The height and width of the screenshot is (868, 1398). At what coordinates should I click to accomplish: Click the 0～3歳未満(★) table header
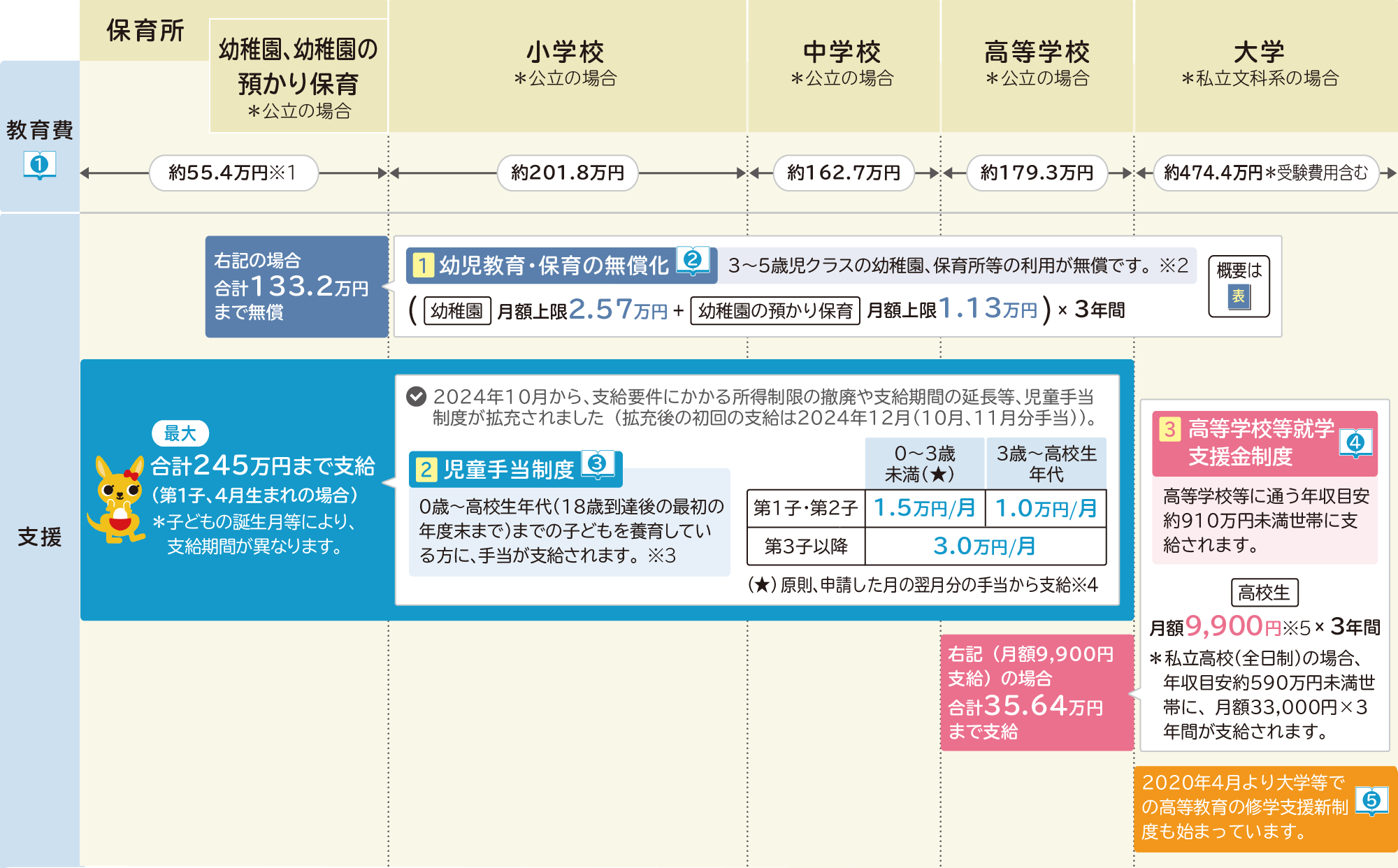(x=925, y=463)
